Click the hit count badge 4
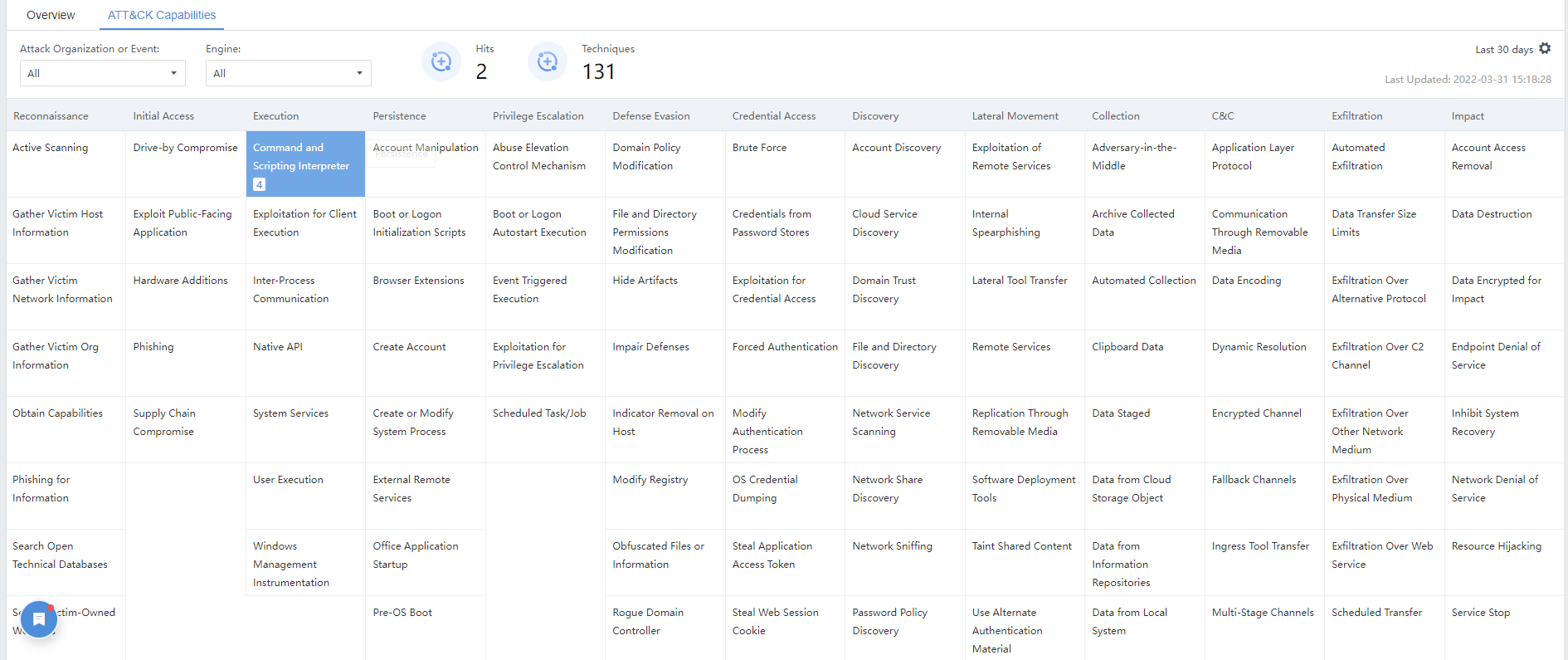This screenshot has height=660, width=1568. point(259,184)
